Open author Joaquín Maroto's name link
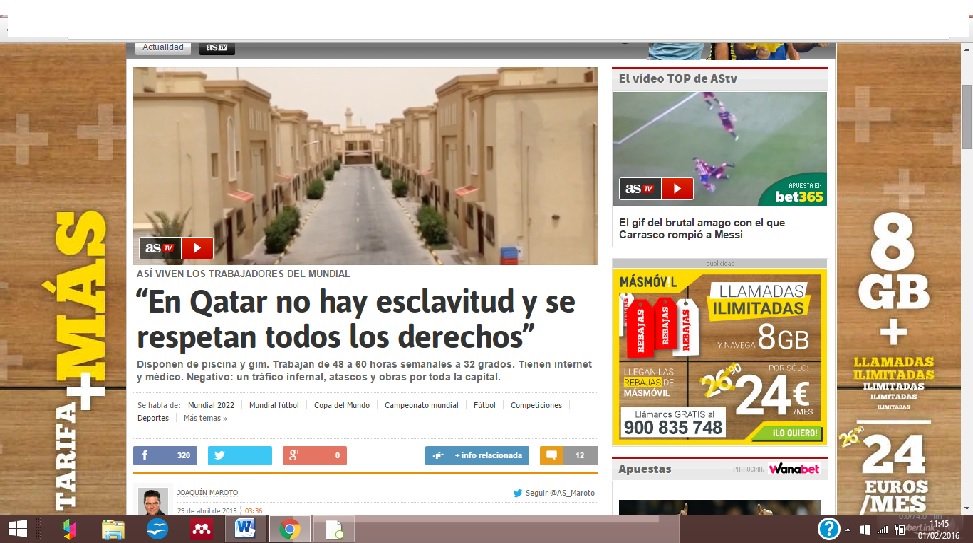 [x=207, y=493]
